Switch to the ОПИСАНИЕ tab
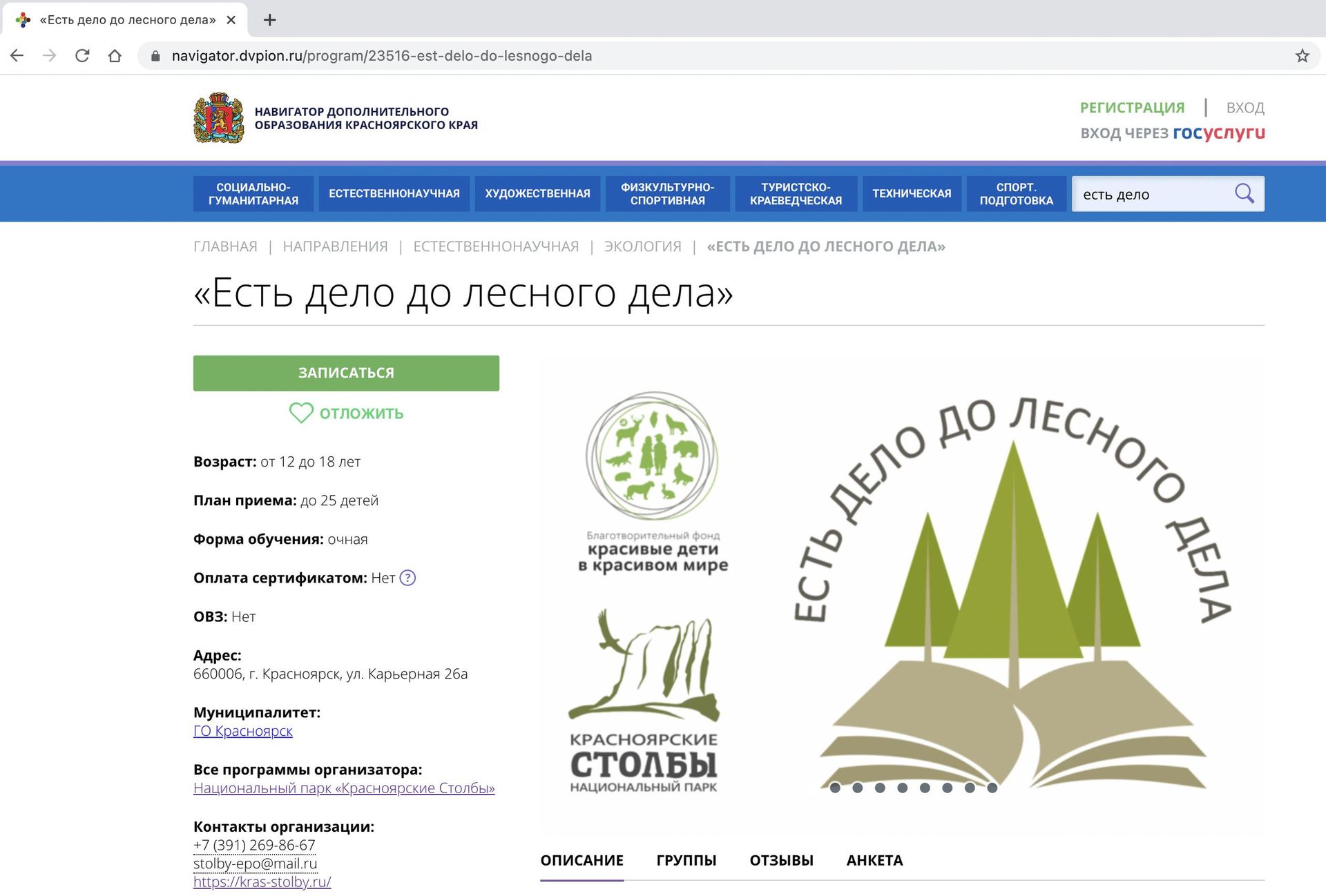Viewport: 1326px width, 896px height. pos(582,860)
